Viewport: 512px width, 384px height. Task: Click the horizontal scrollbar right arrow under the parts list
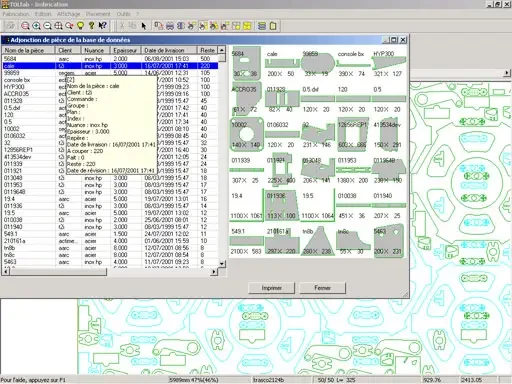pyautogui.click(x=214, y=272)
